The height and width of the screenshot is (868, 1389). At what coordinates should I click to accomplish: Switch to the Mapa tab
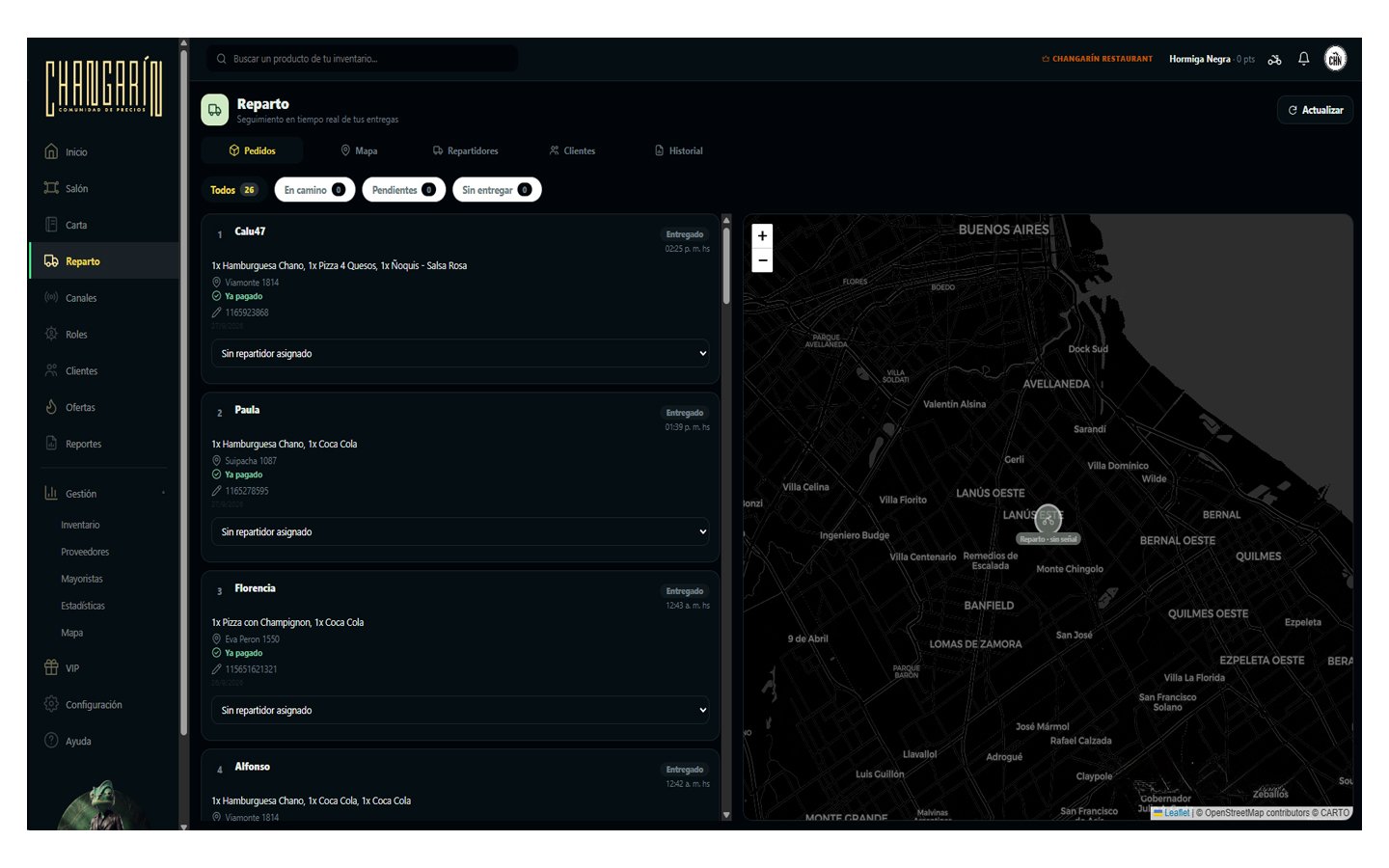click(x=359, y=150)
